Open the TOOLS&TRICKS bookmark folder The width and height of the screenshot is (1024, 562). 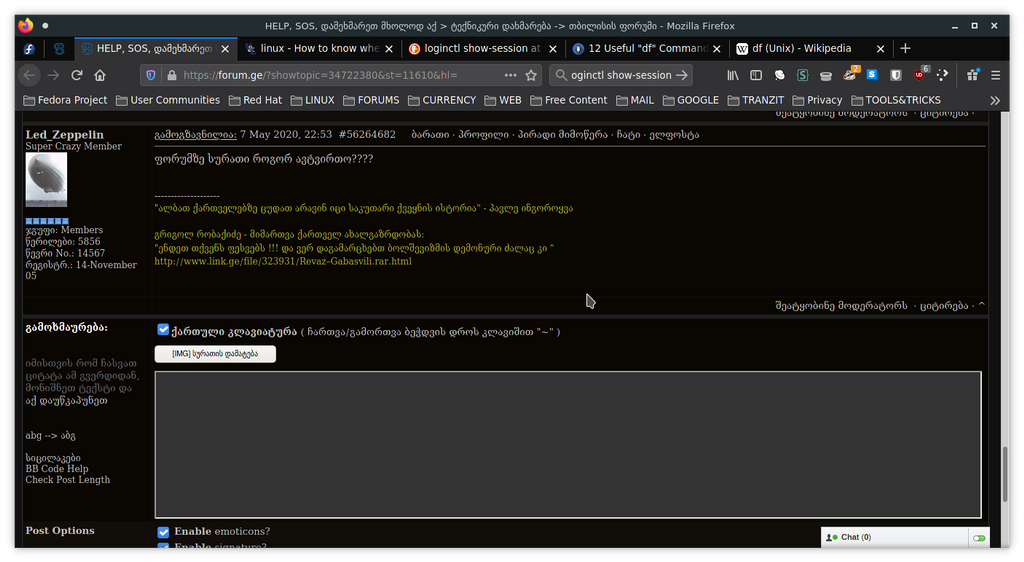tap(896, 101)
